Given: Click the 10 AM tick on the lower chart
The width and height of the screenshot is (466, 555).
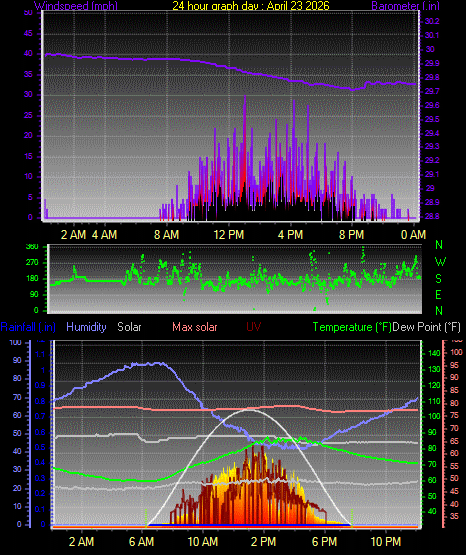Looking at the screenshot, I should tap(203, 542).
